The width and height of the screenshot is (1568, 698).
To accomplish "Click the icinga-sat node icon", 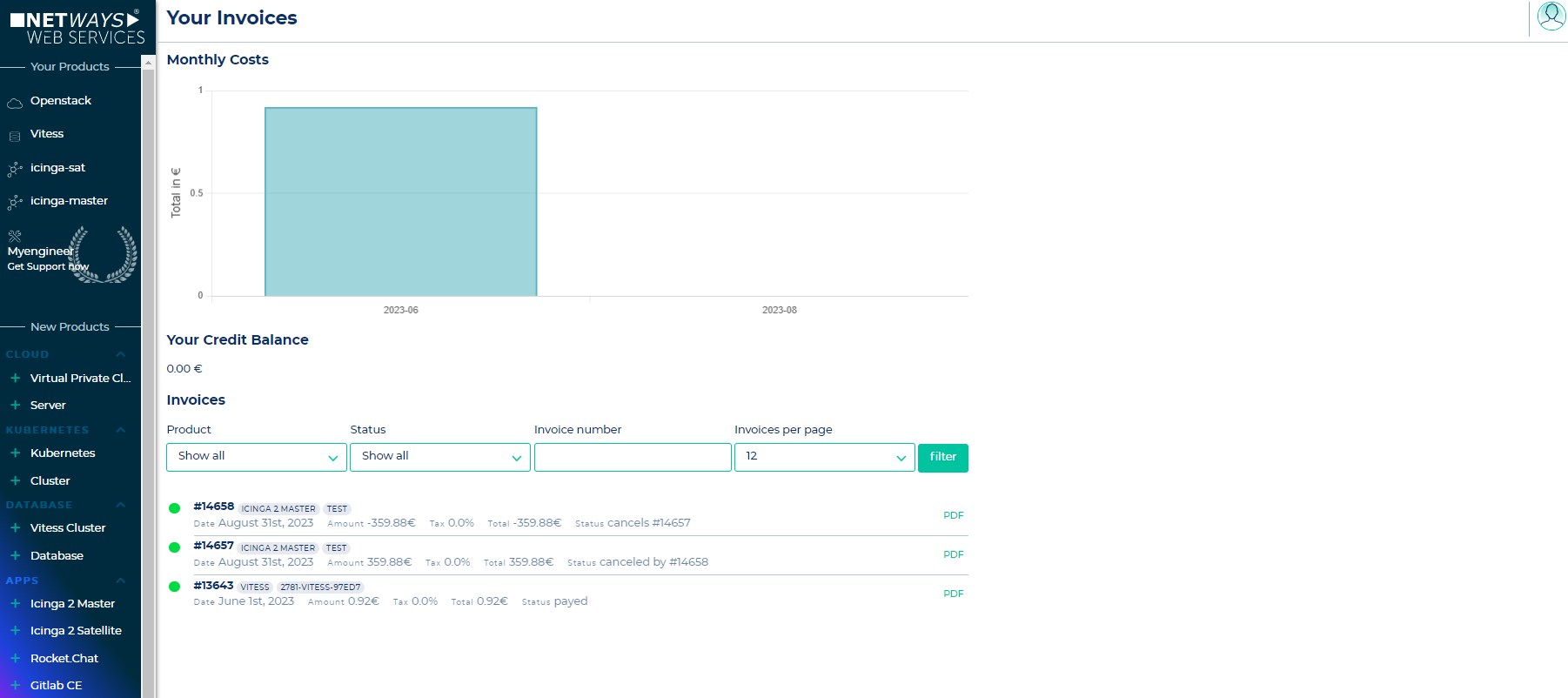I will 15,169.
